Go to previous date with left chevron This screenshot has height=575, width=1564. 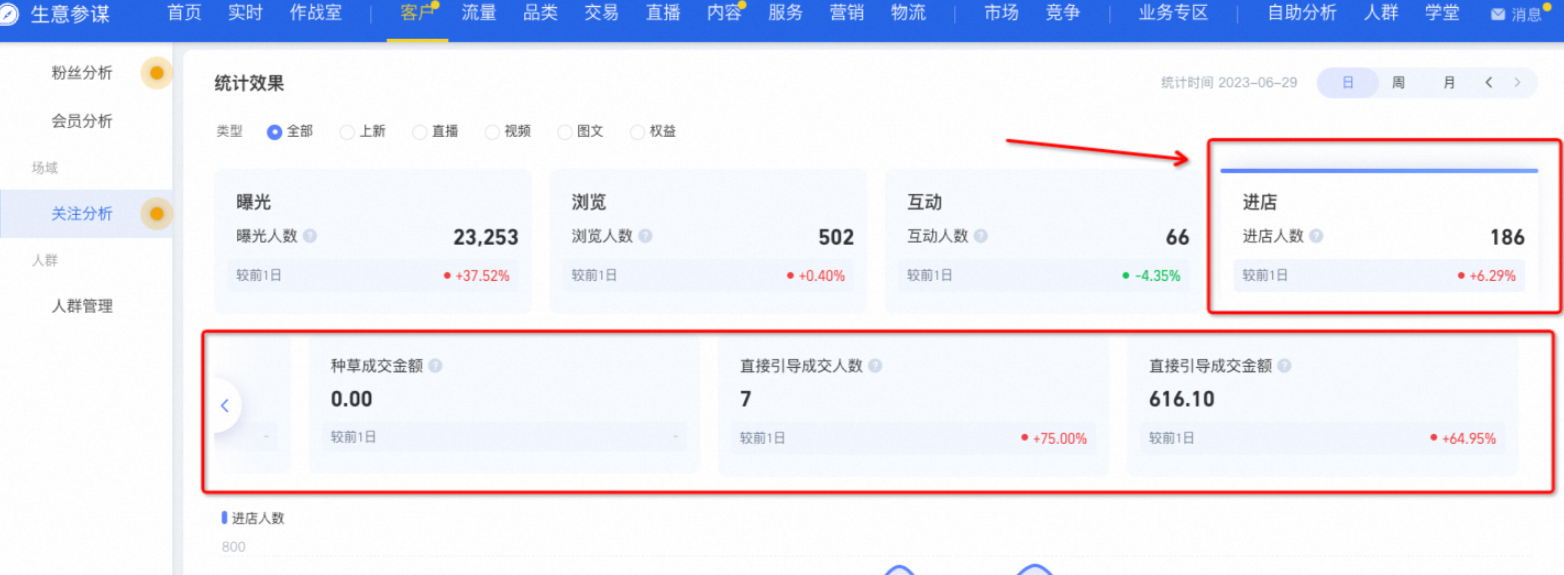pos(1489,83)
